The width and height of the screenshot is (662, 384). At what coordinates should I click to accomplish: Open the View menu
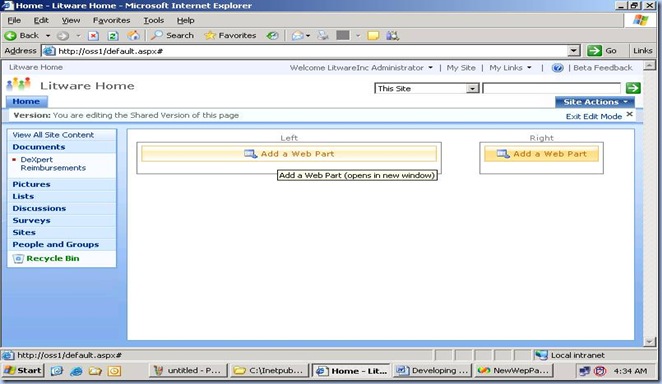click(71, 20)
